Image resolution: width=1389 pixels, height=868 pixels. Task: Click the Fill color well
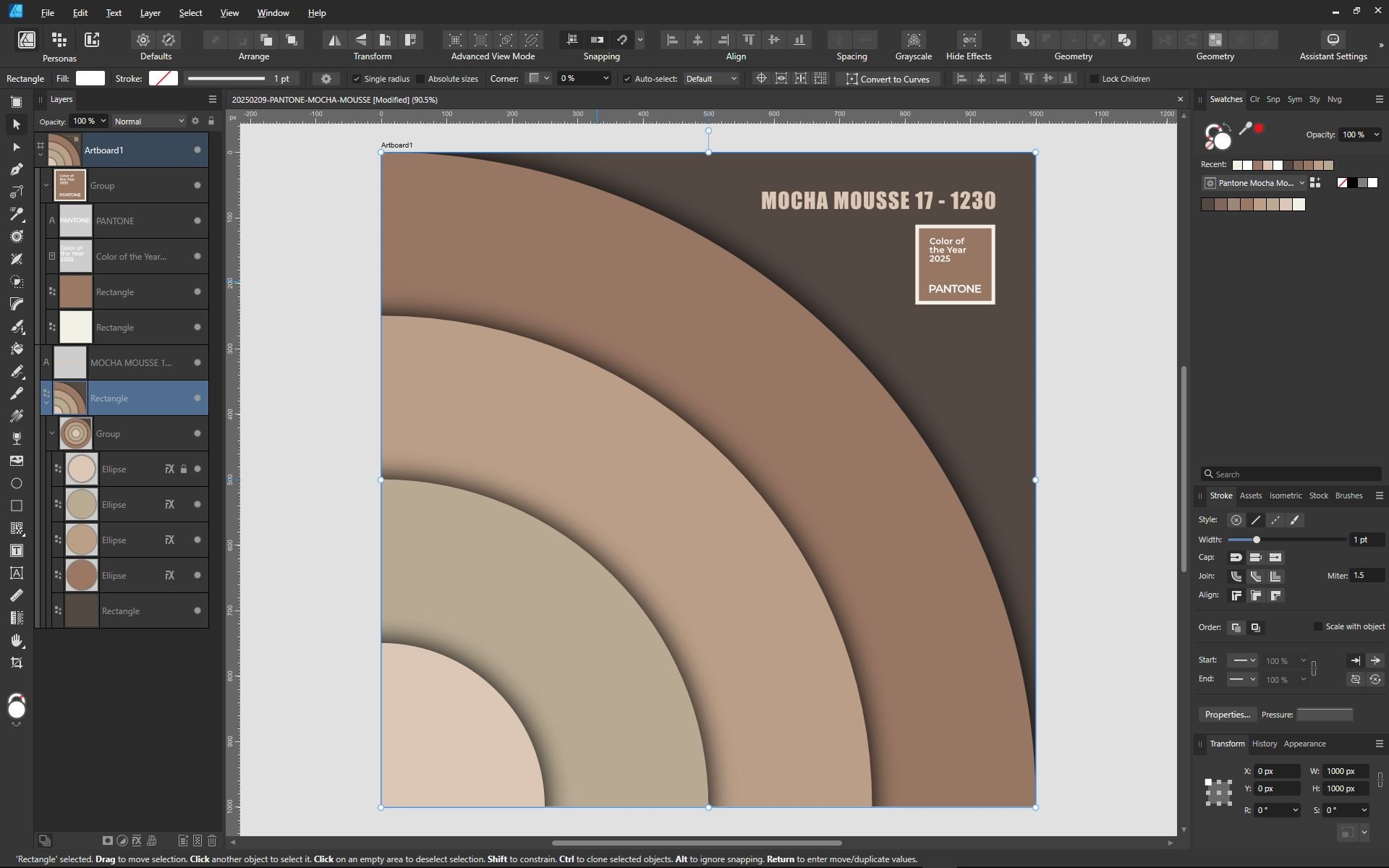(x=90, y=78)
